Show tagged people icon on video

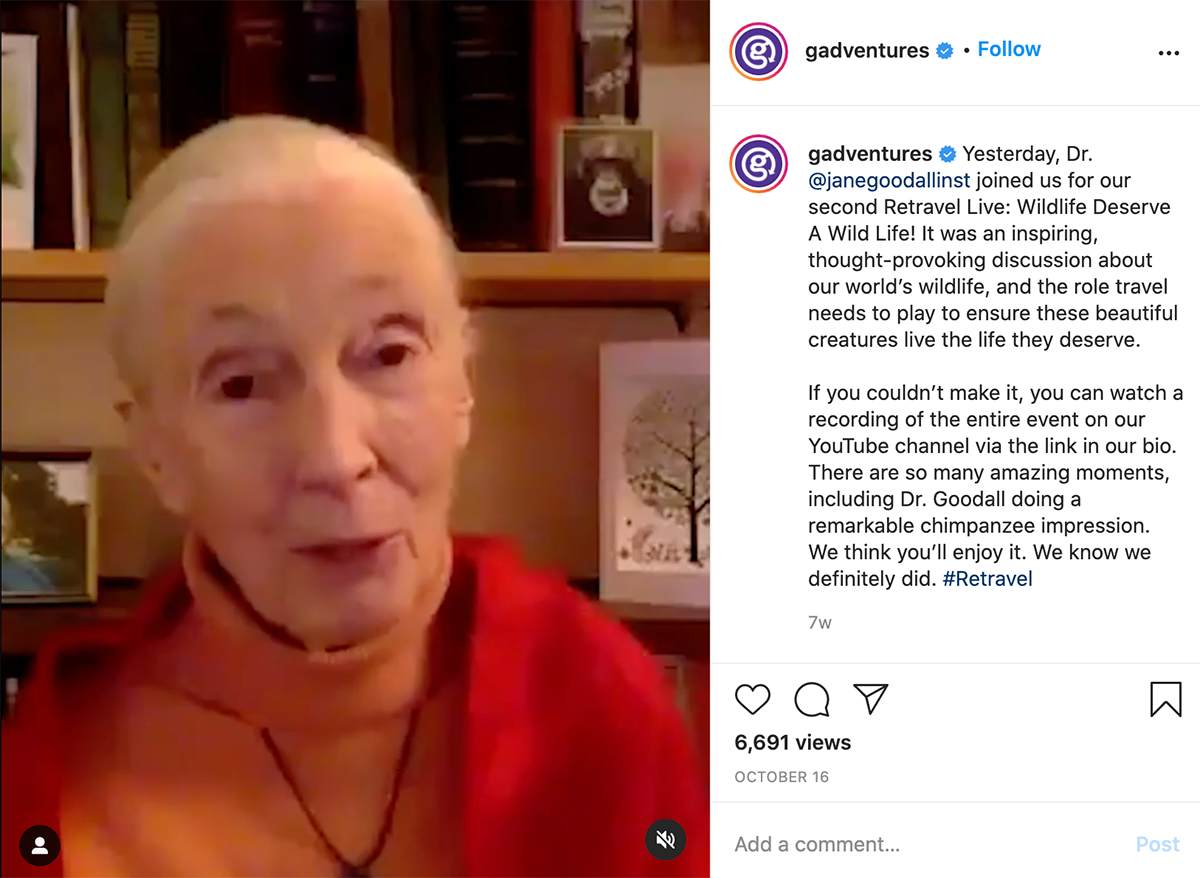tap(40, 846)
